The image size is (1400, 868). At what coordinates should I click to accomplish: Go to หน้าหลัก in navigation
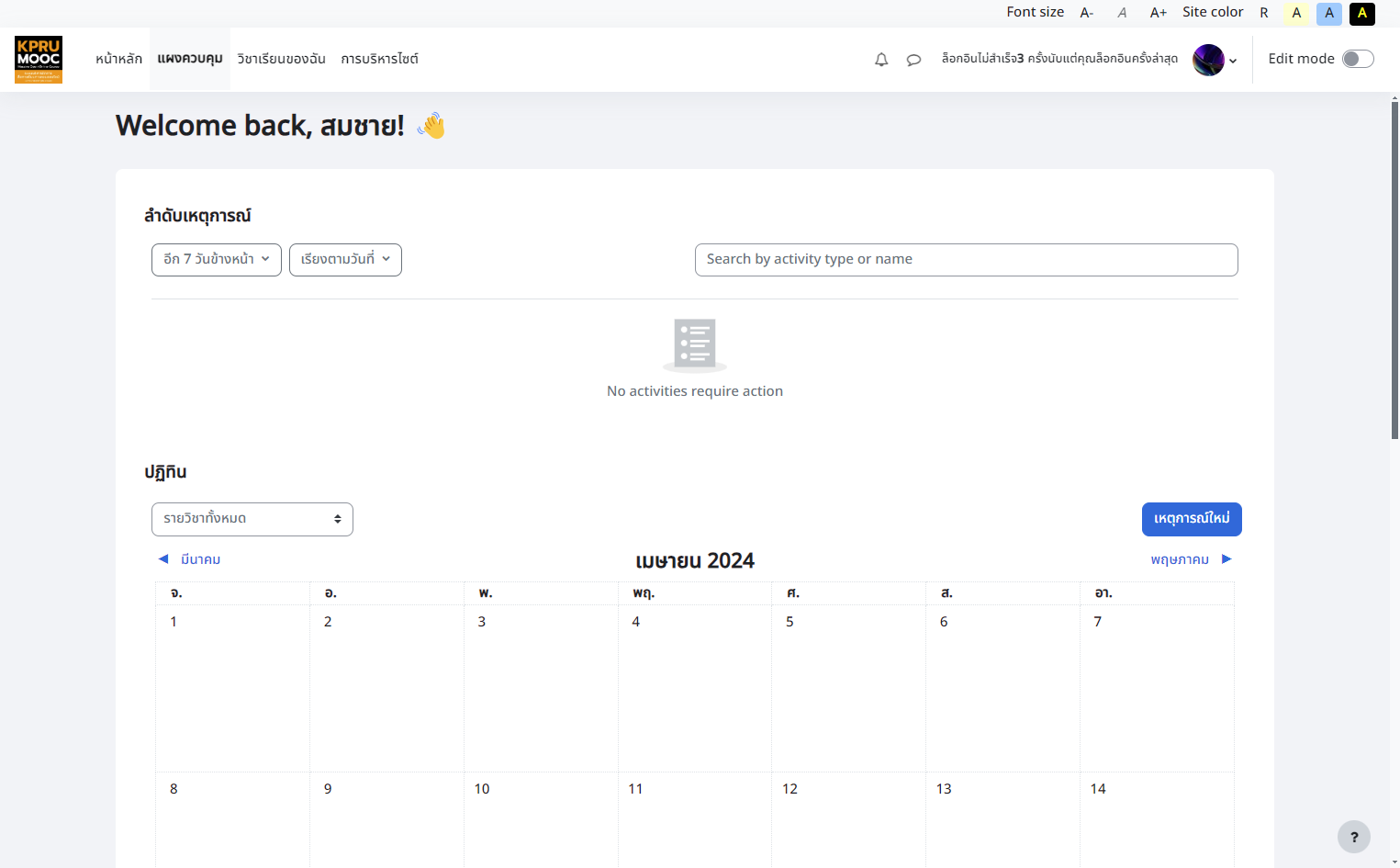point(119,59)
